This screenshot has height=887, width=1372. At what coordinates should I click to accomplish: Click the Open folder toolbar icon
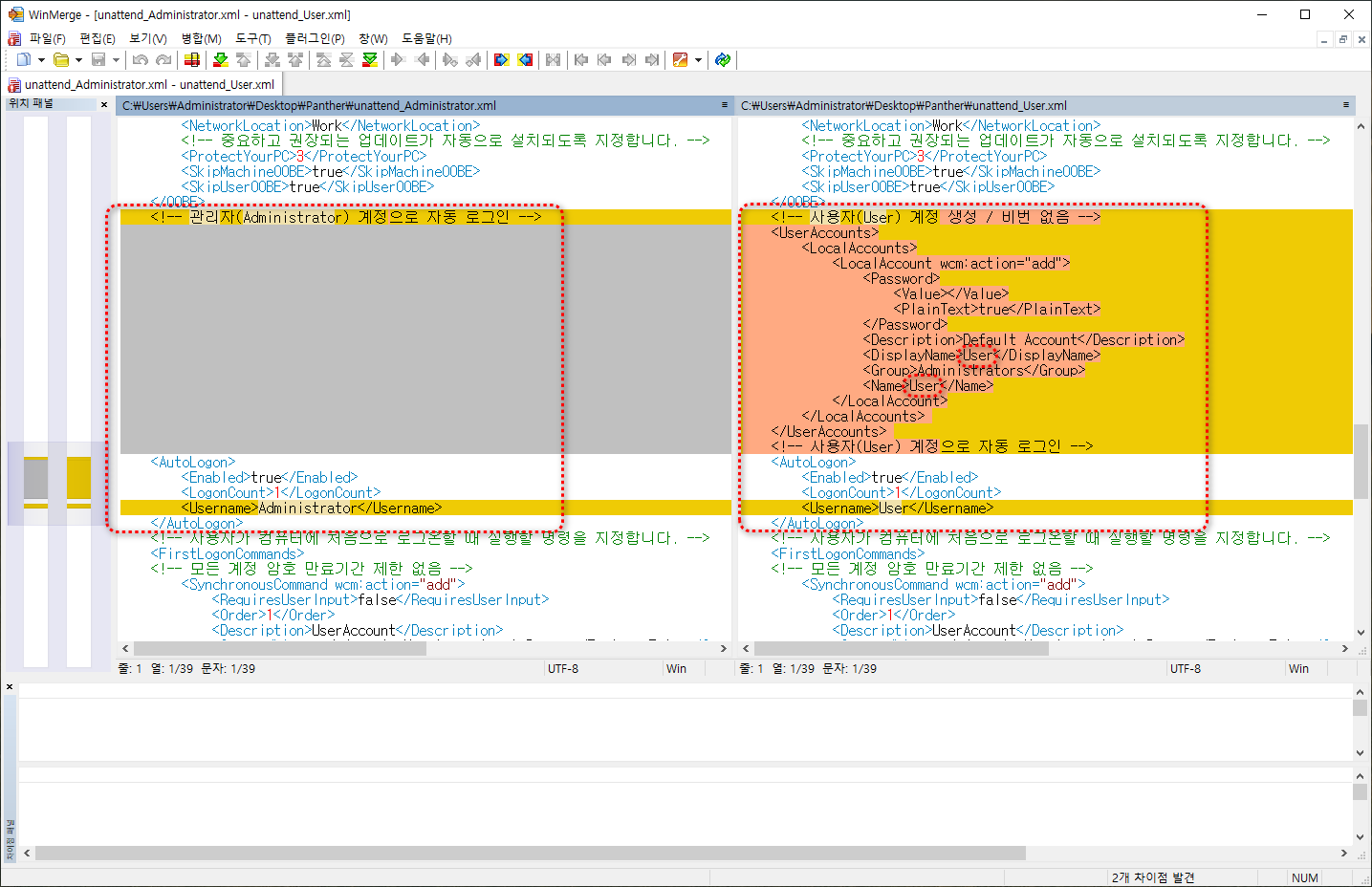61,59
